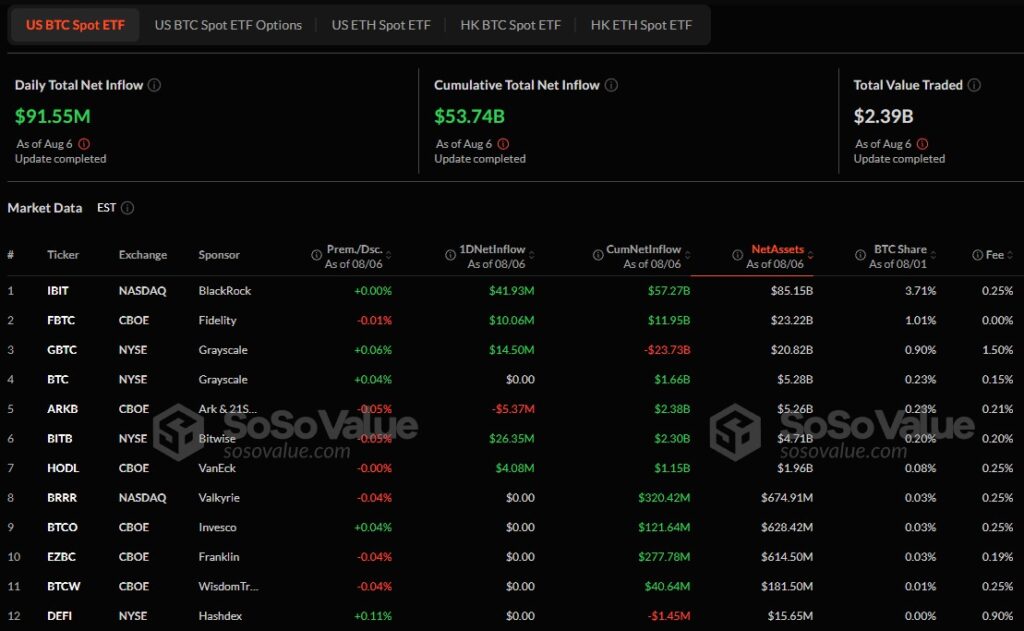1024x631 pixels.
Task: Switch to US ETH Spot ETF tab
Action: [381, 25]
